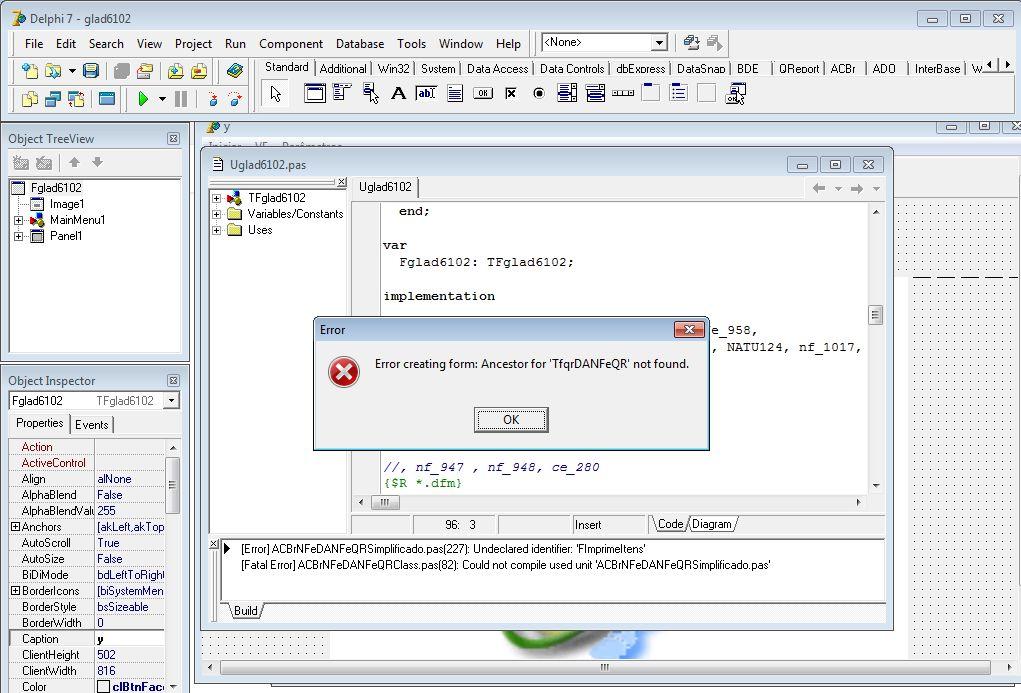This screenshot has height=693, width=1021.
Task: Select the Label component icon
Action: 399,93
